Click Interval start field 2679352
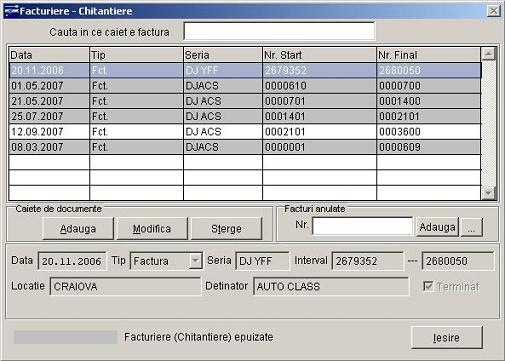Viewport: 505px width, 361px height. [x=368, y=261]
